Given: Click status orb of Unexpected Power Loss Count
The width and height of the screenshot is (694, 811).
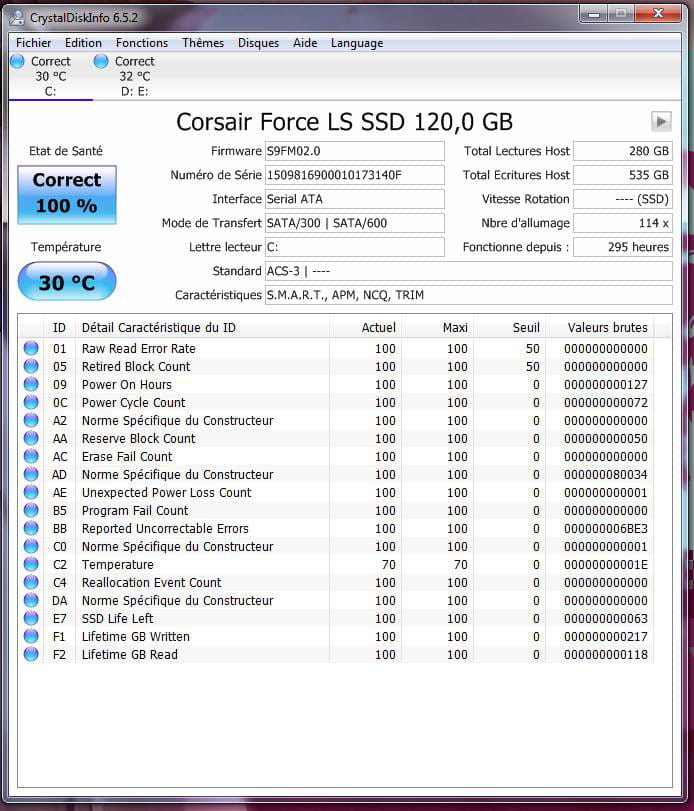Looking at the screenshot, I should (31, 492).
